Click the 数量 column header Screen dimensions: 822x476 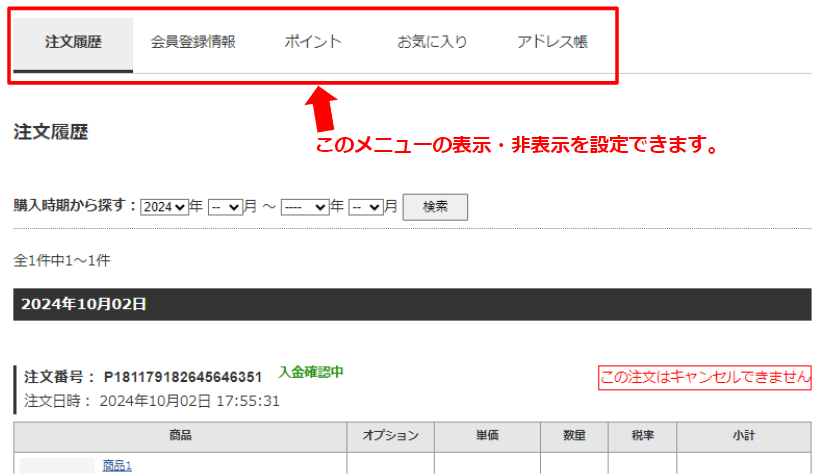point(574,437)
